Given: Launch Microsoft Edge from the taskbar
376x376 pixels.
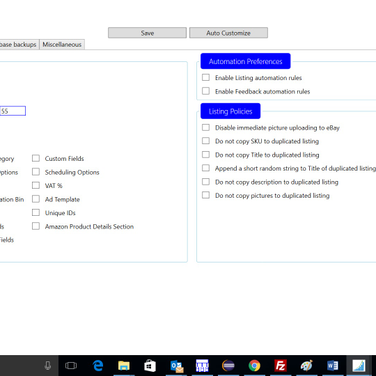Looking at the screenshot, I should [x=98, y=366].
